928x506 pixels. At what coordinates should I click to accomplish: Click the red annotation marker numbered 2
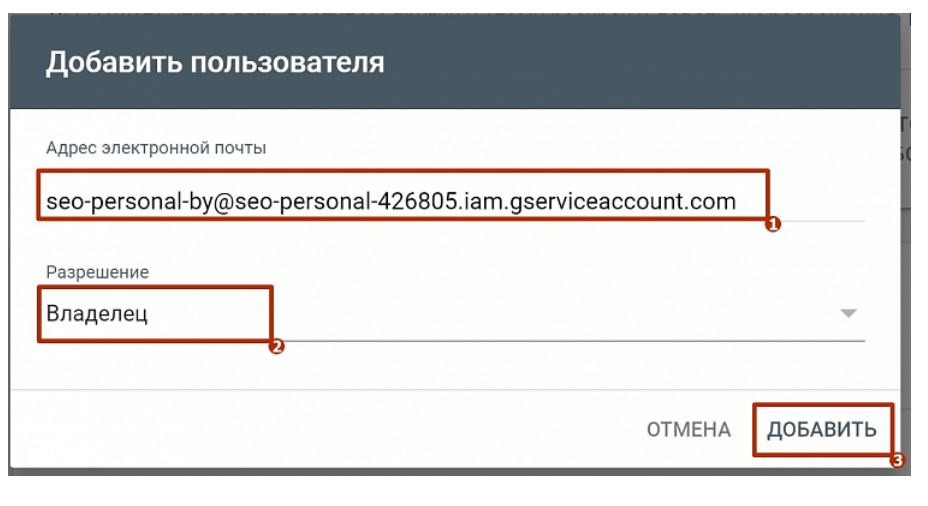coord(277,347)
